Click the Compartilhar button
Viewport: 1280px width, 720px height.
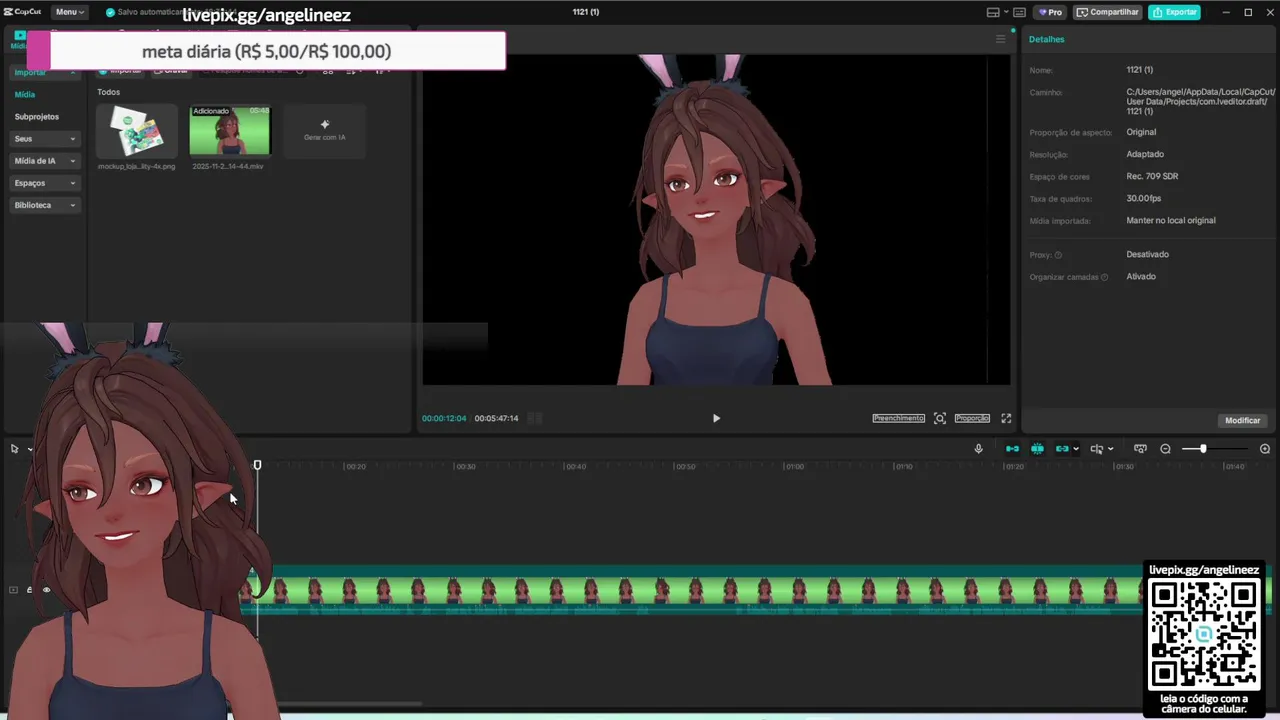[x=1108, y=12]
